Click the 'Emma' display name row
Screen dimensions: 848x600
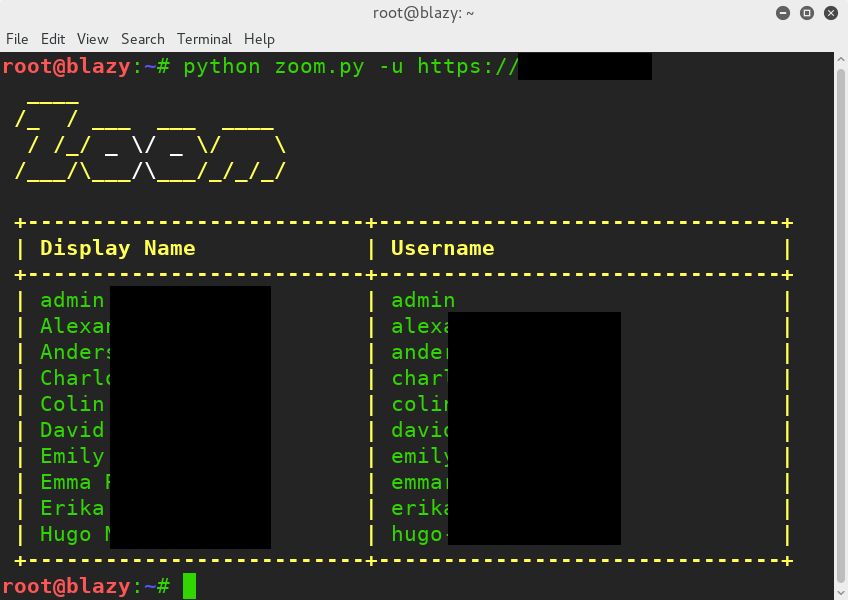pos(66,482)
